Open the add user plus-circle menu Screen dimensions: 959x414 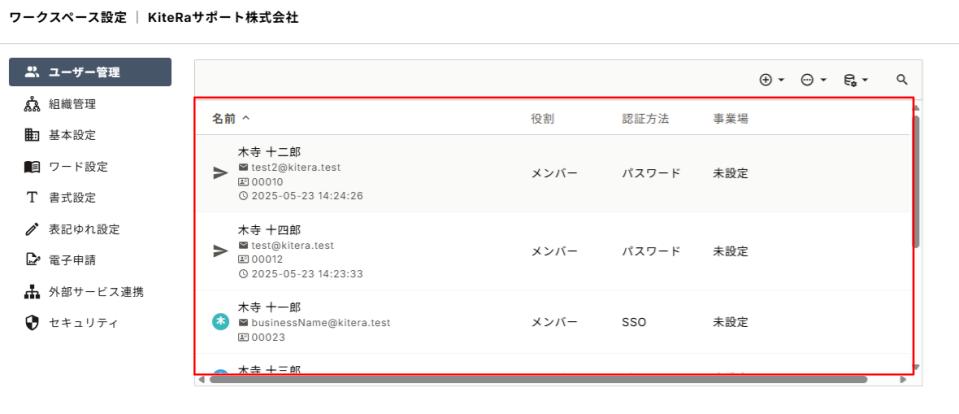click(771, 79)
